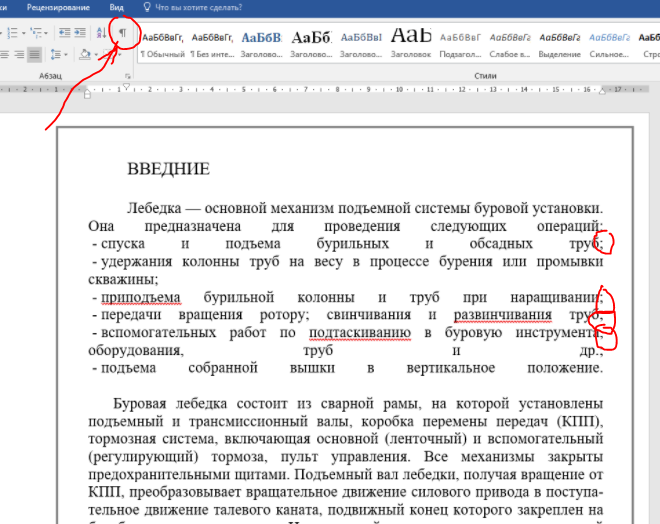Apply the 'Слабое выделение' style
The image size is (660, 524).
pos(509,44)
